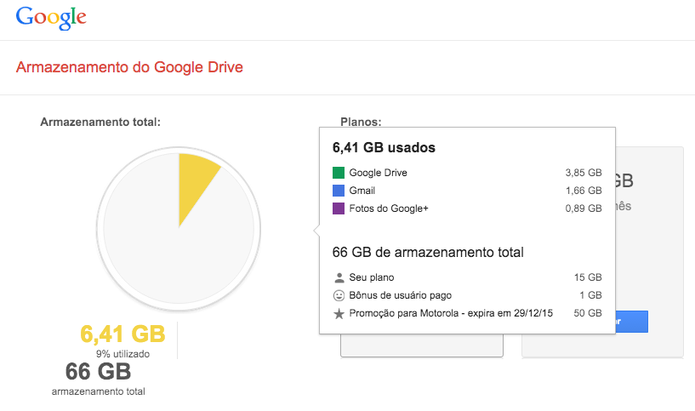The image size is (695, 411).
Task: Click the large 66 GB figure under chart
Action: [x=98, y=372]
